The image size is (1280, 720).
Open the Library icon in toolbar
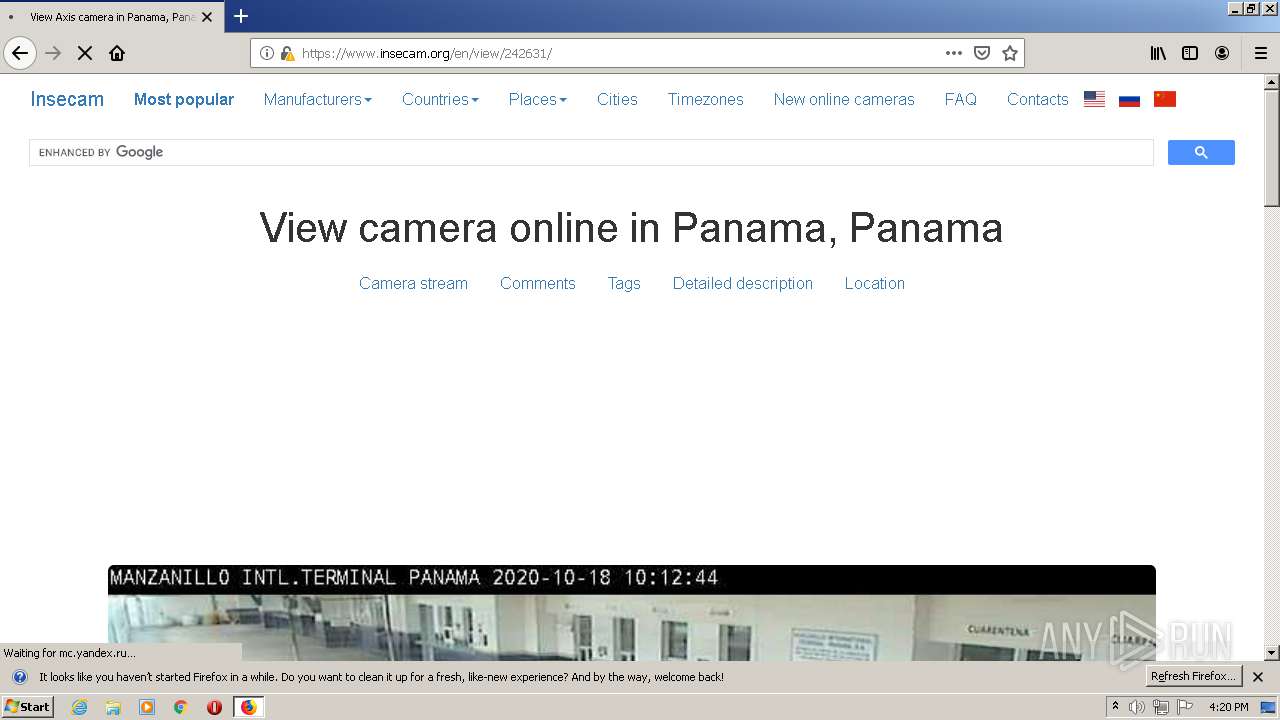coord(1158,53)
